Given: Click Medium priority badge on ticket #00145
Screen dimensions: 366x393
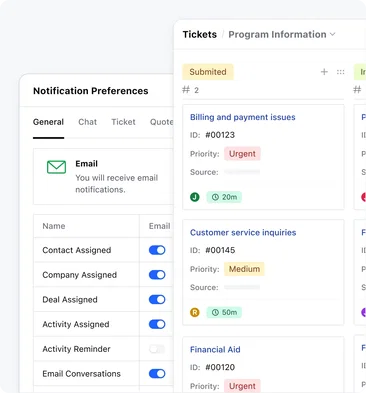Looking at the screenshot, I should click(x=244, y=269).
